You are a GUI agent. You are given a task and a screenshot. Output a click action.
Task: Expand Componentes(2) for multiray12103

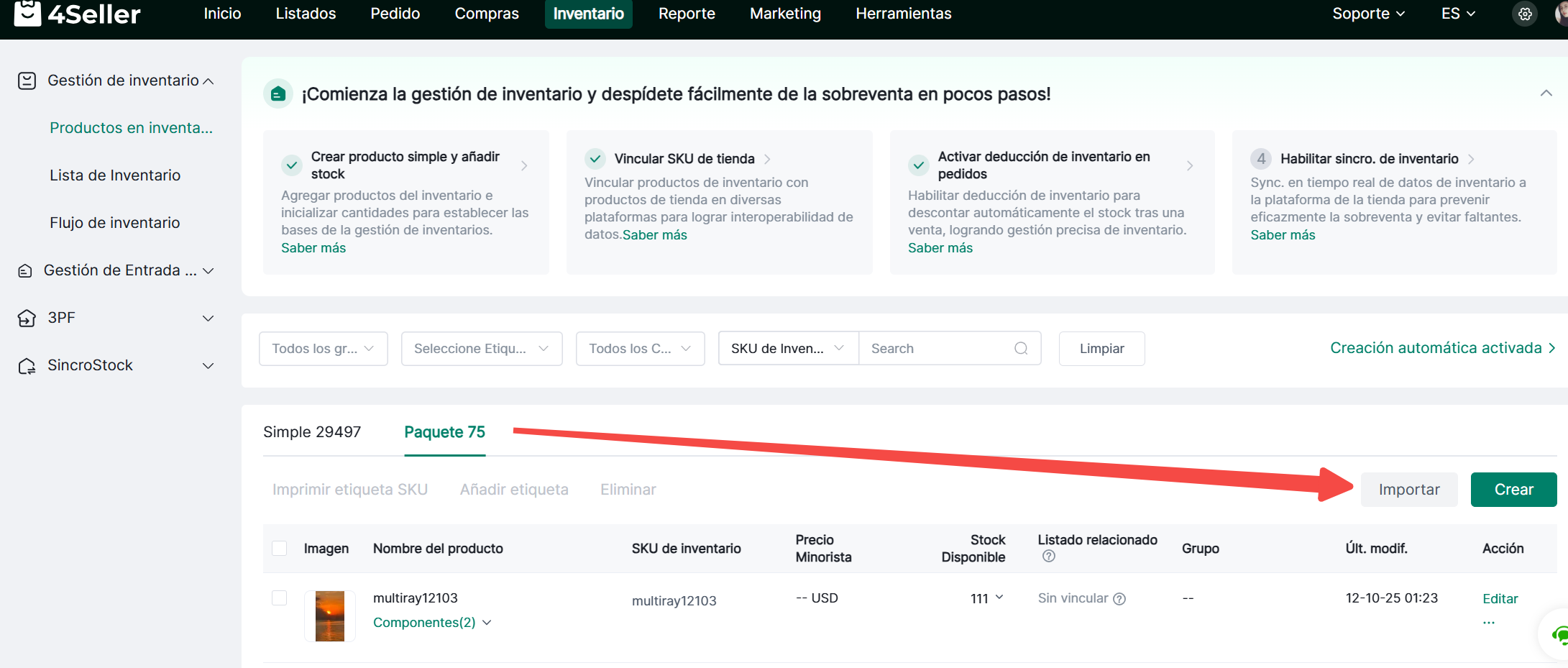click(x=431, y=623)
